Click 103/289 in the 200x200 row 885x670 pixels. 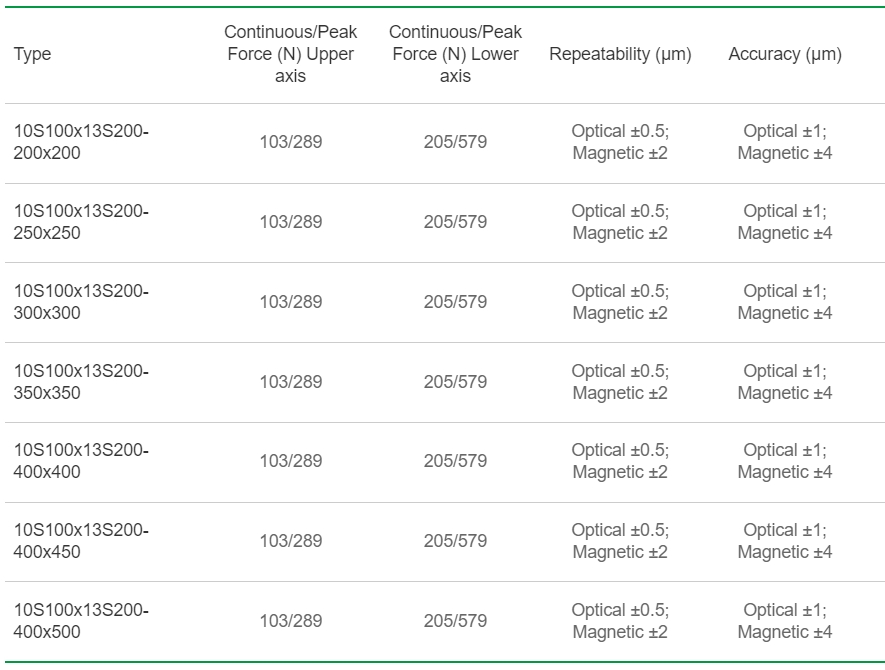point(291,142)
